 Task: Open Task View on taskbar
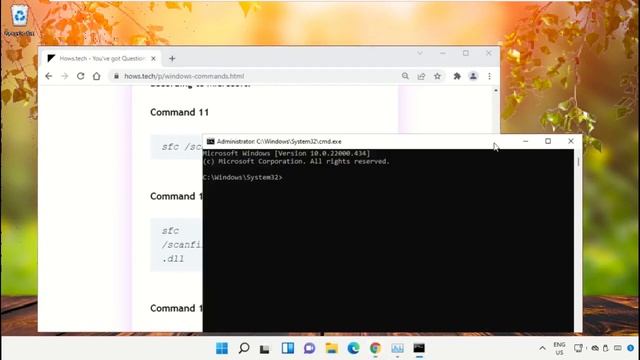tap(265, 348)
